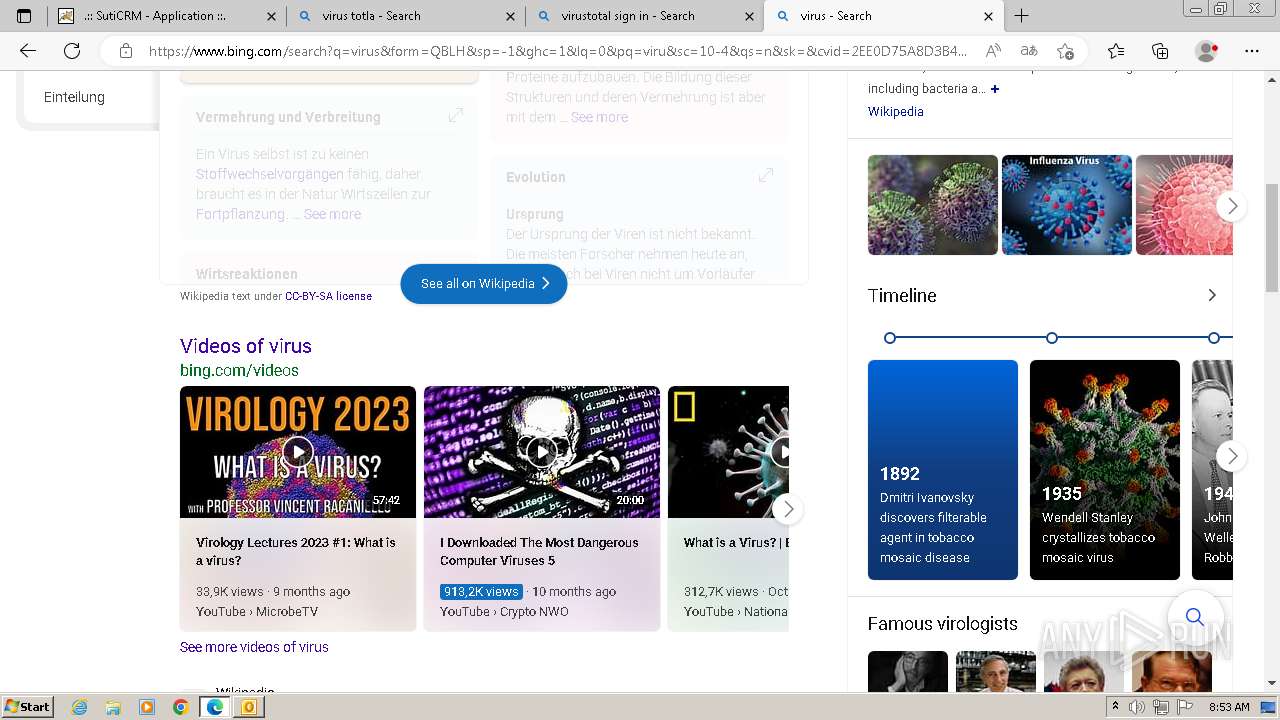Launch Internet Explorer from taskbar
This screenshot has width=1280, height=720.
tap(79, 707)
